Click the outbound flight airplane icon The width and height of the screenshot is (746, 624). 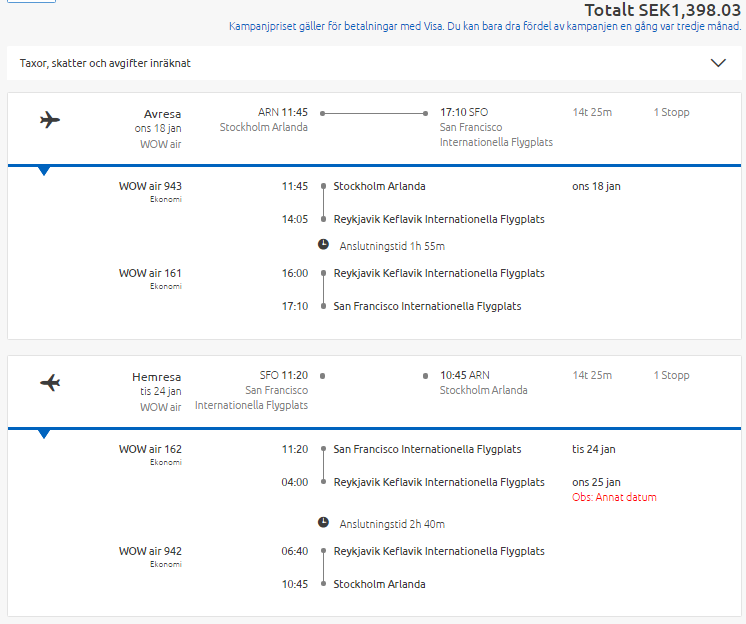click(x=50, y=119)
